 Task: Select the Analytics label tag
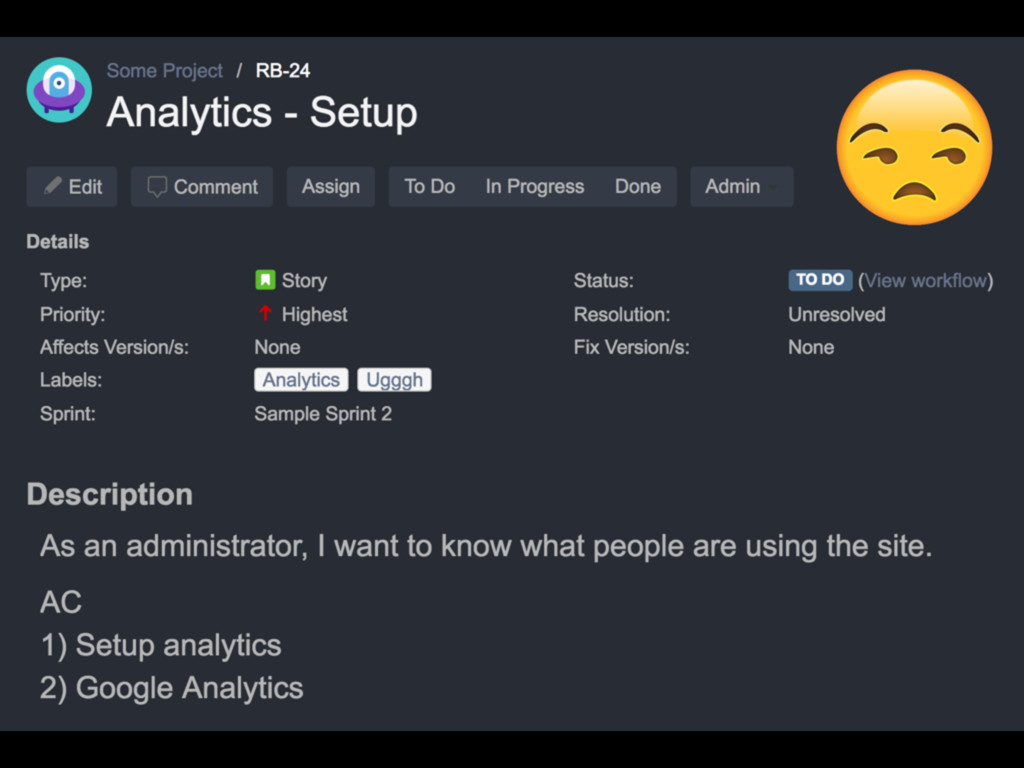point(301,379)
